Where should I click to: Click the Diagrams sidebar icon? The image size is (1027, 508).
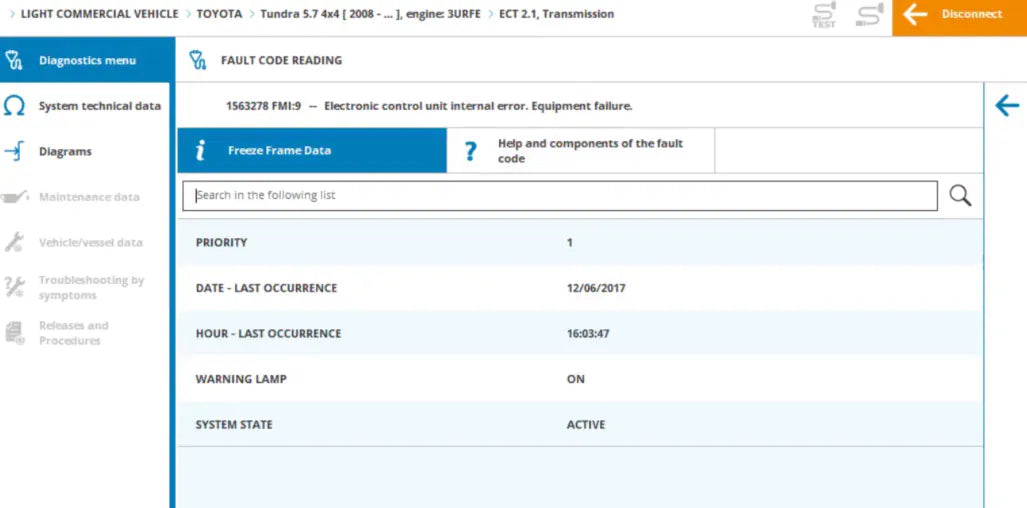14,151
